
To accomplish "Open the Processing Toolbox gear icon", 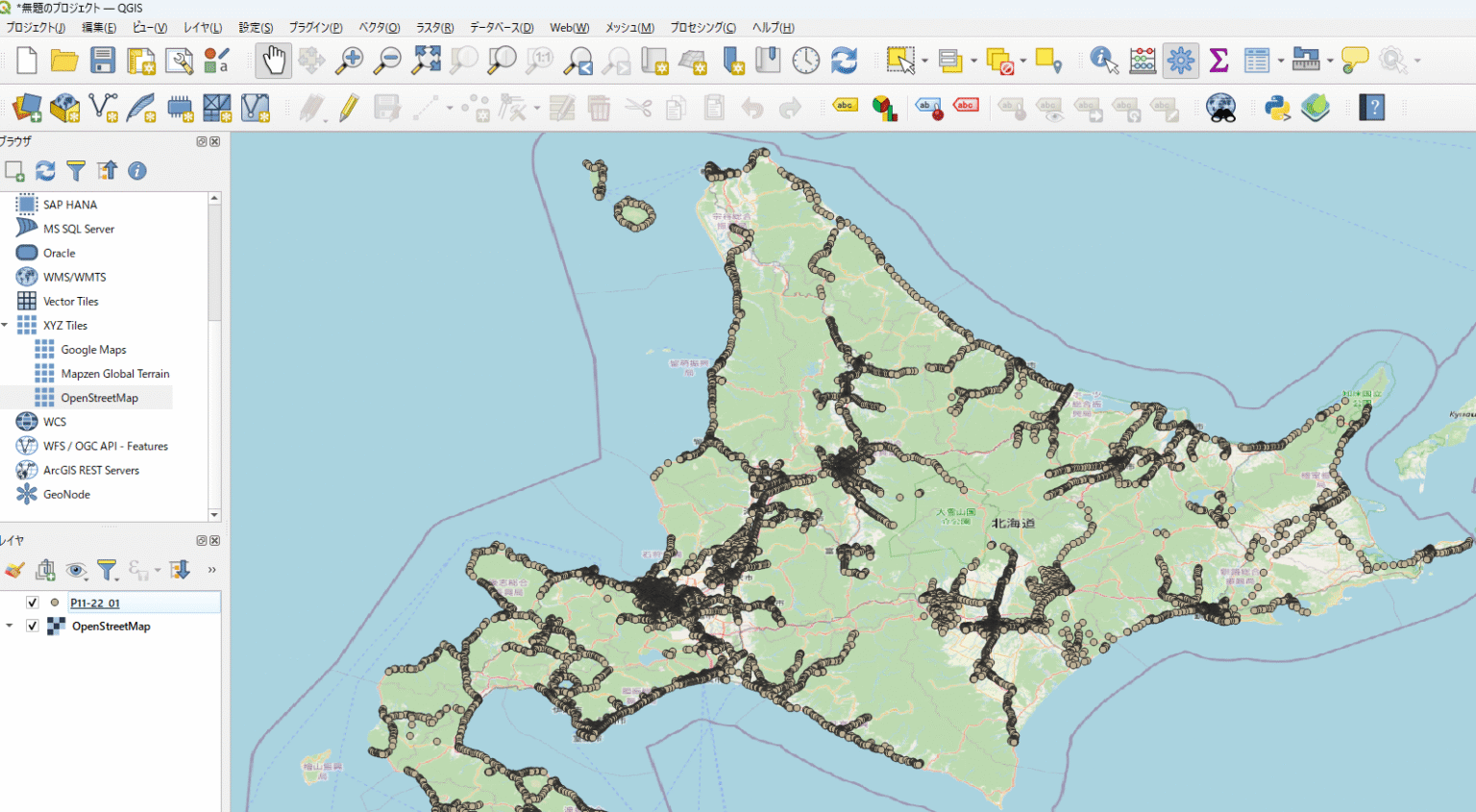I will pos(1180,60).
